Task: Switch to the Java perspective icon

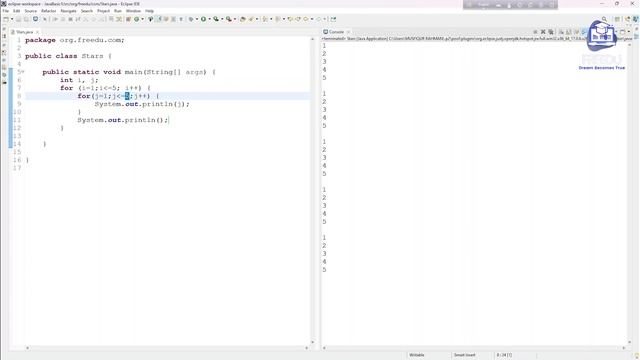Action: (x=627, y=19)
